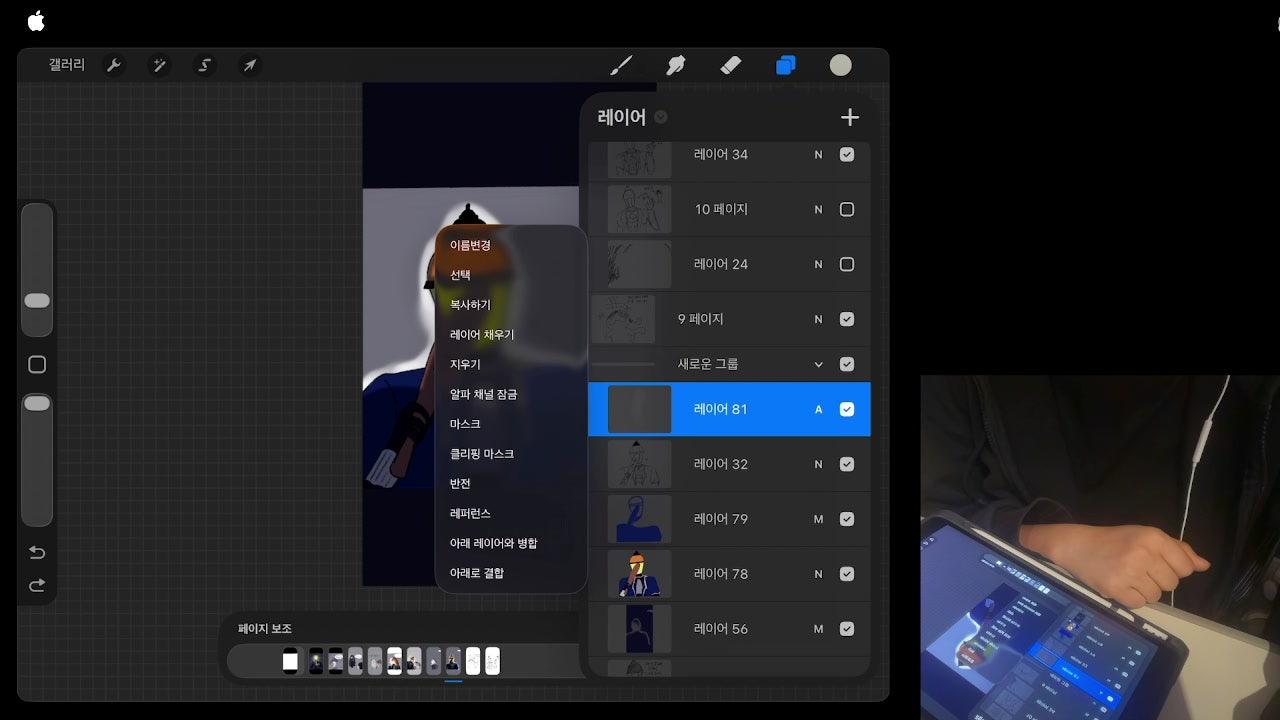Image resolution: width=1280 pixels, height=720 pixels.
Task: Activate the Selection S-shaped tool
Action: (x=205, y=65)
